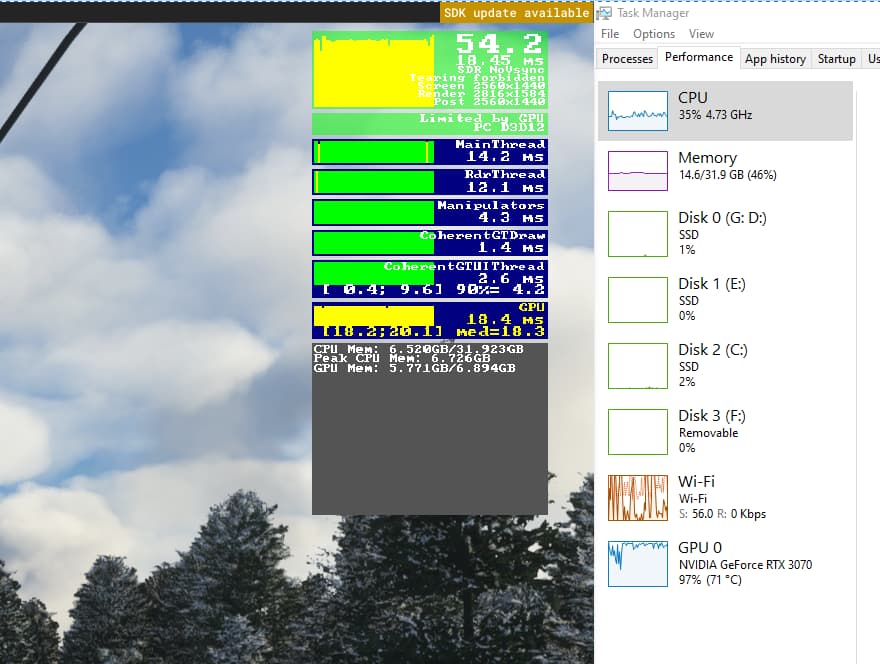
Task: Select the Disk 2 (C:) graph icon
Action: pos(637,365)
